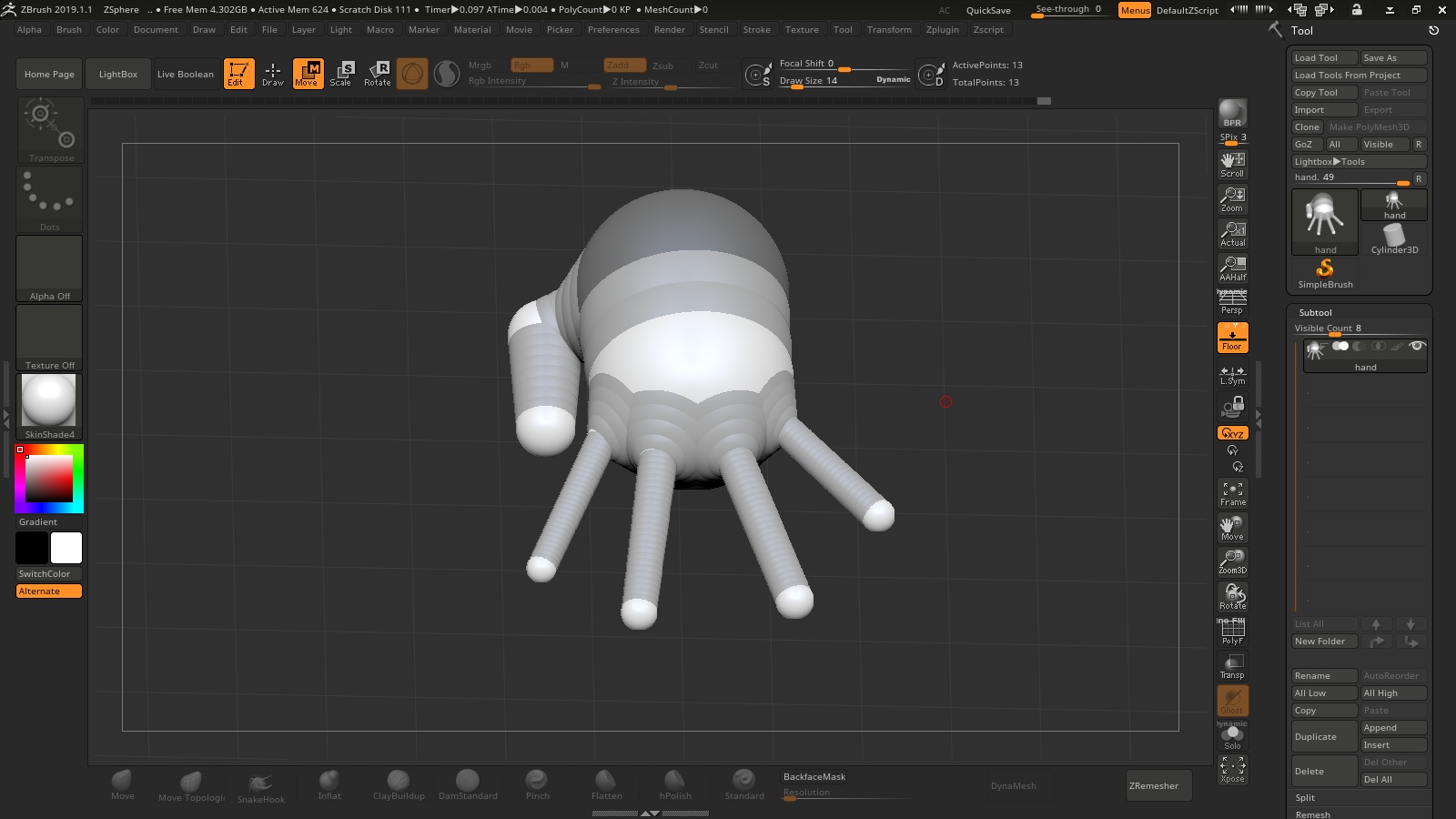
Task: Click the AAHalf icon
Action: [x=1232, y=268]
